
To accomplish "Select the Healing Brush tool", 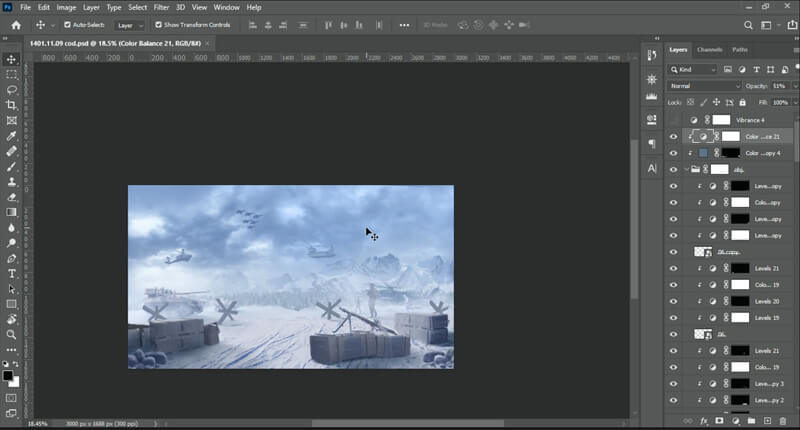I will pyautogui.click(x=11, y=151).
